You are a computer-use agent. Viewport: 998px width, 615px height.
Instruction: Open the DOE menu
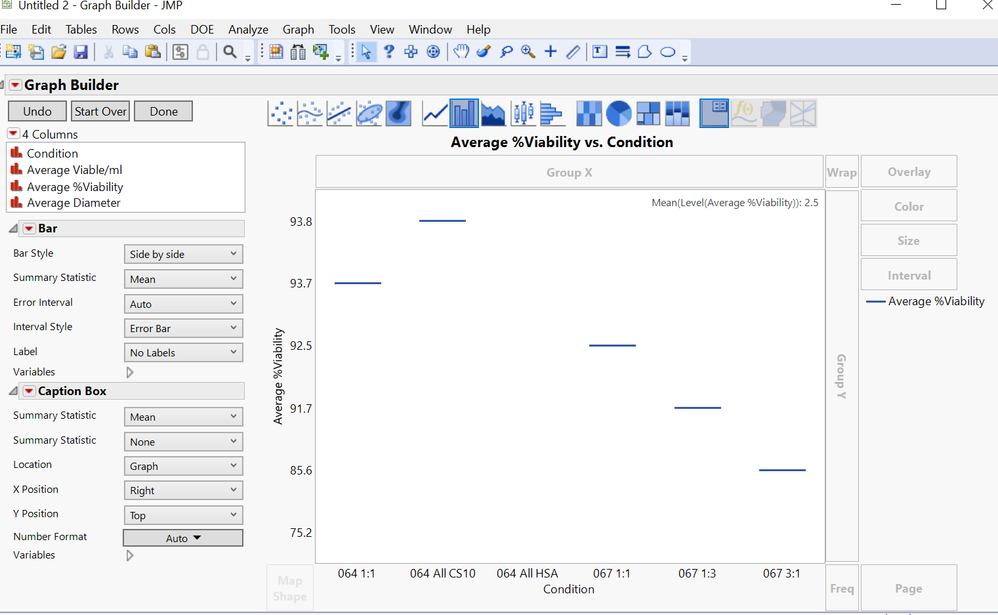coord(202,29)
